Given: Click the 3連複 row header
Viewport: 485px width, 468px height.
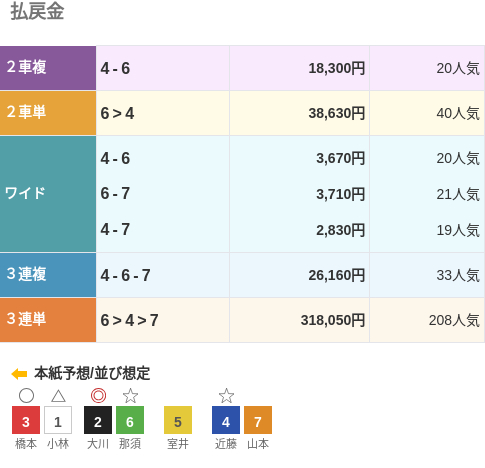Looking at the screenshot, I should [x=48, y=275].
